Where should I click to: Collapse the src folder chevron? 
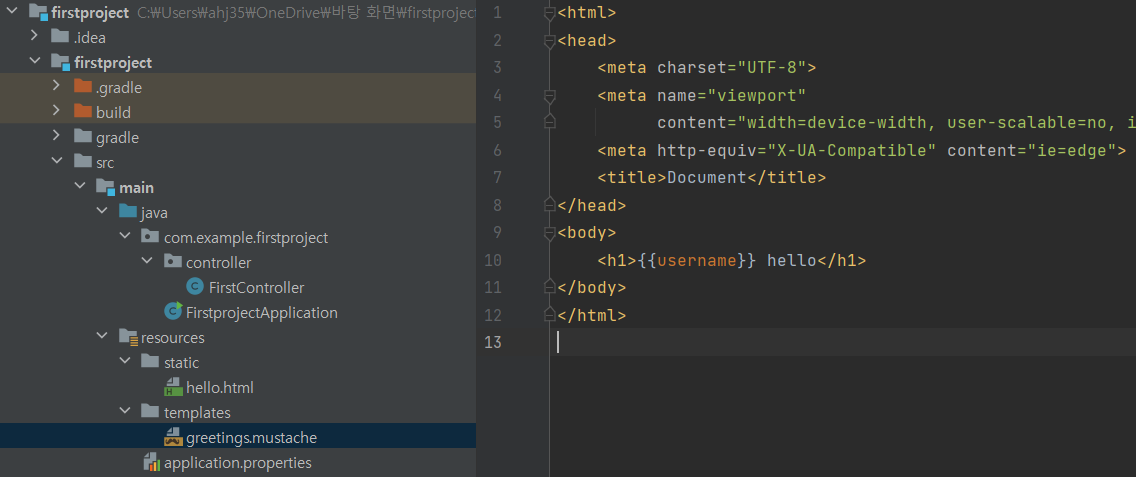[57, 162]
